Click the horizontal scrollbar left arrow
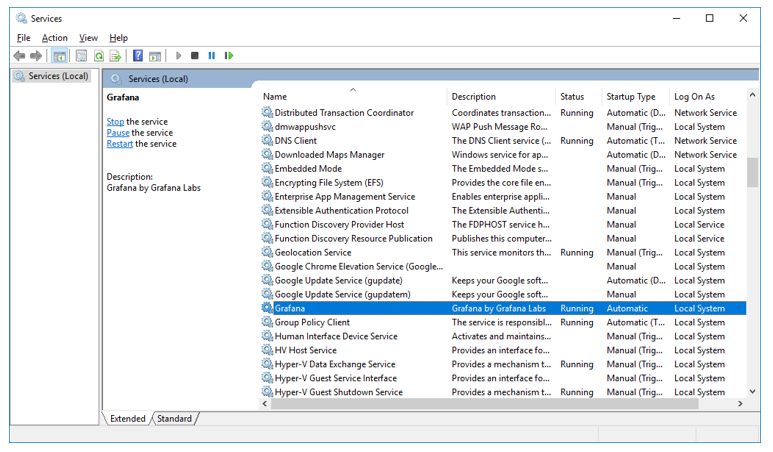 click(265, 404)
